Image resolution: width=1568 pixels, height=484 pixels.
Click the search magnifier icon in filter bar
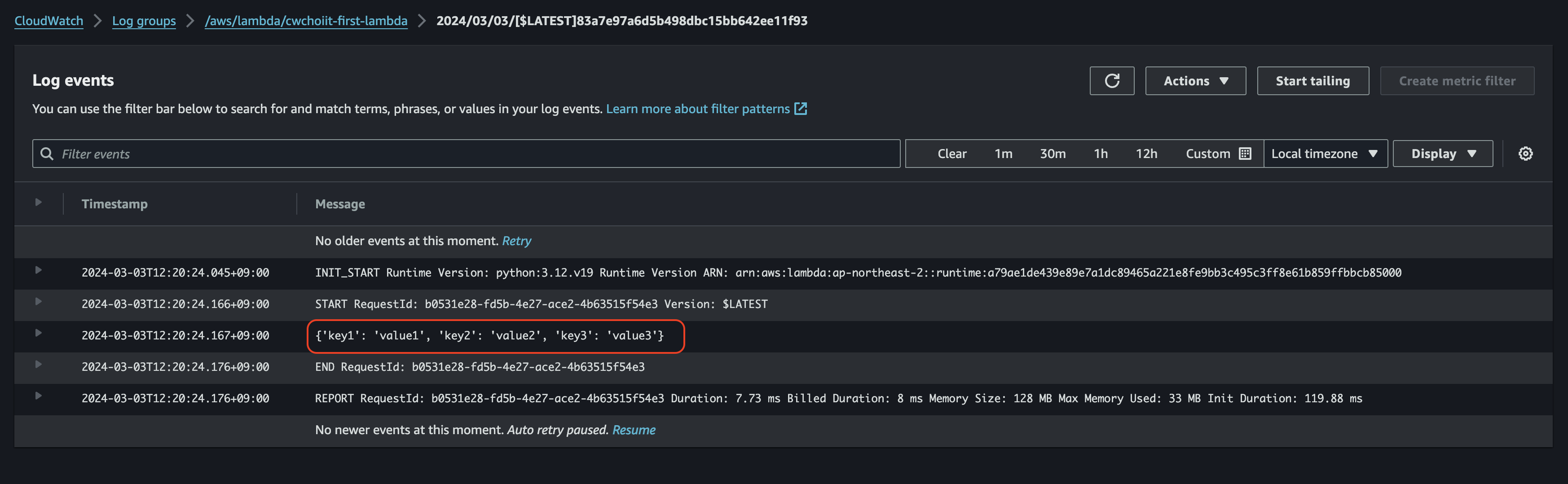(47, 154)
